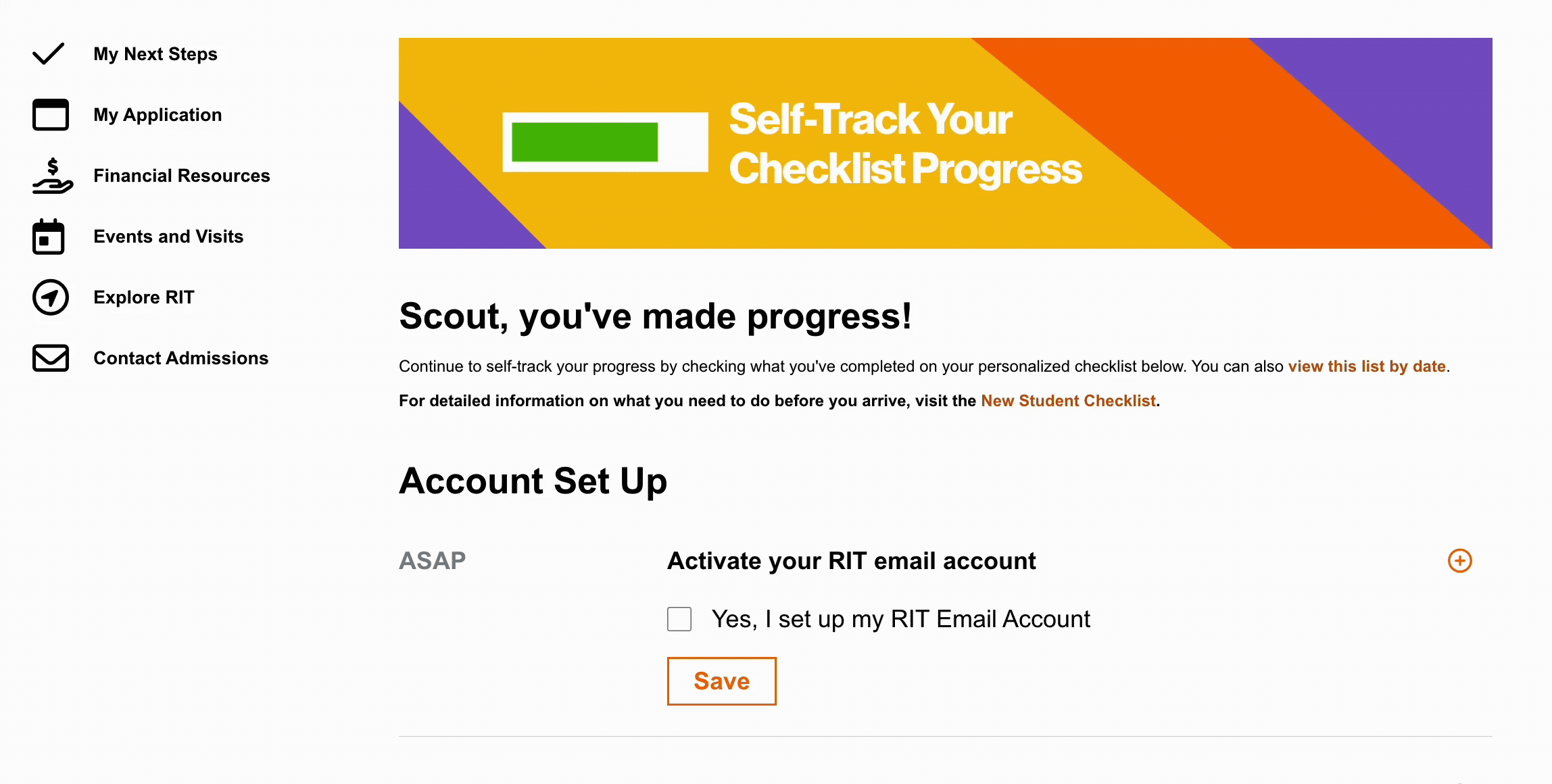Select Contact Admissions in the sidebar
The width and height of the screenshot is (1552, 784).
(180, 358)
